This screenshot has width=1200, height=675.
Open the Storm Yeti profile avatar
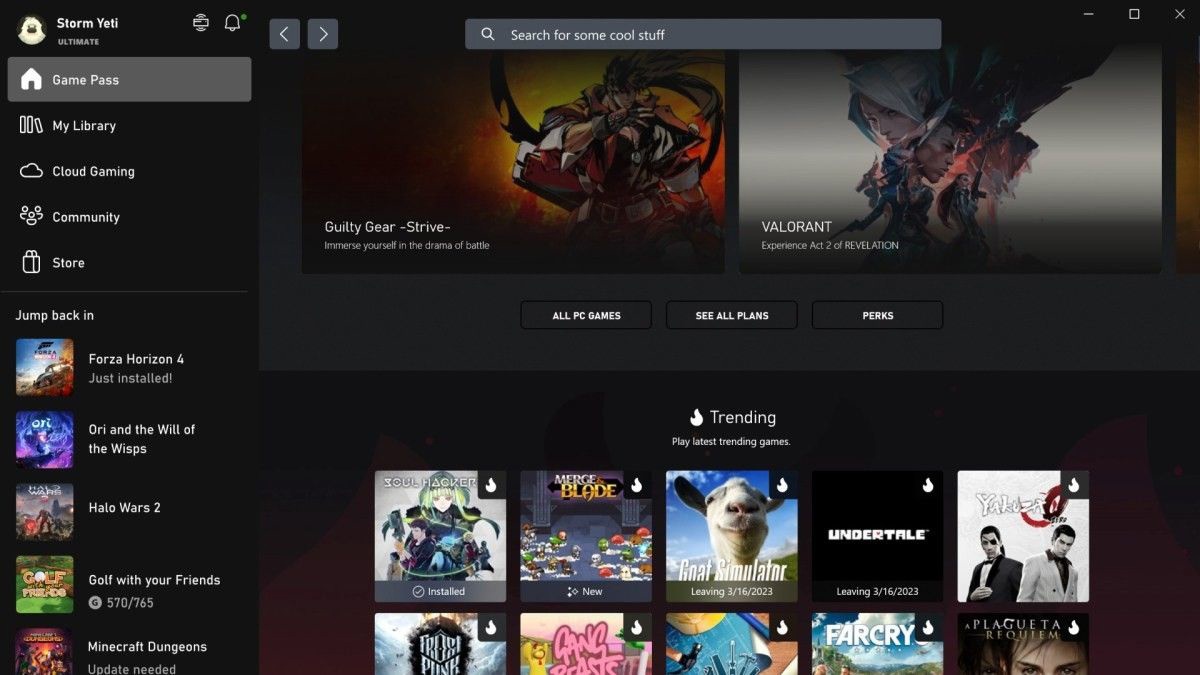click(x=32, y=30)
